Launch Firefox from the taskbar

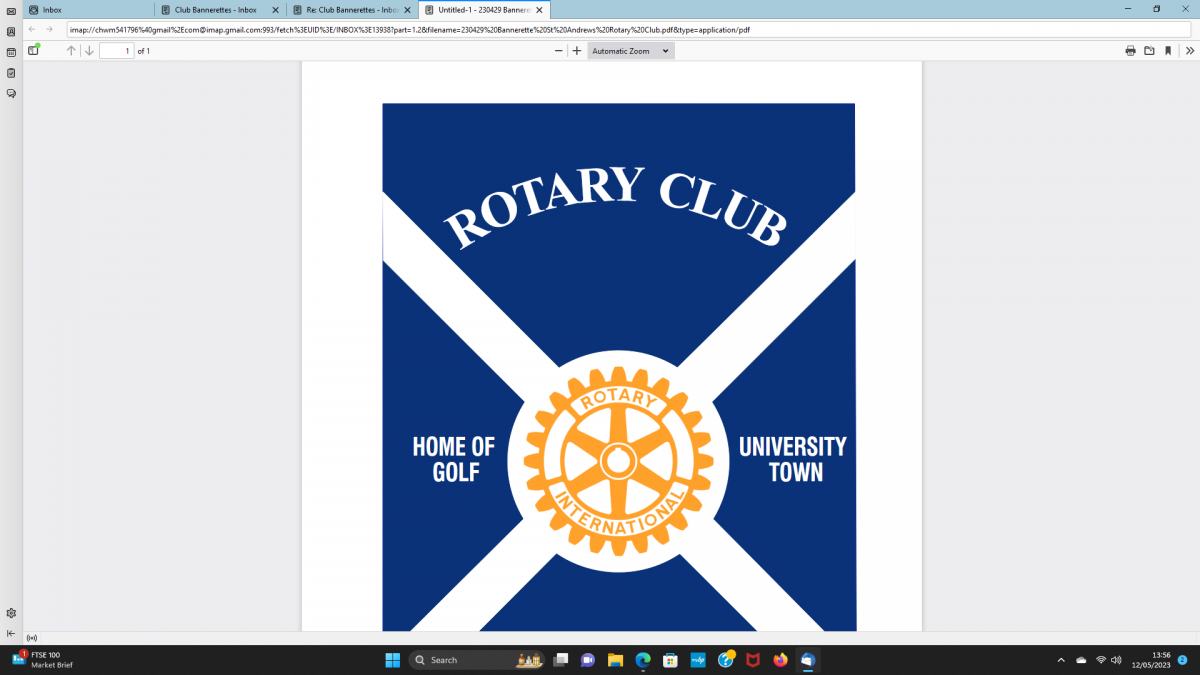click(x=780, y=660)
